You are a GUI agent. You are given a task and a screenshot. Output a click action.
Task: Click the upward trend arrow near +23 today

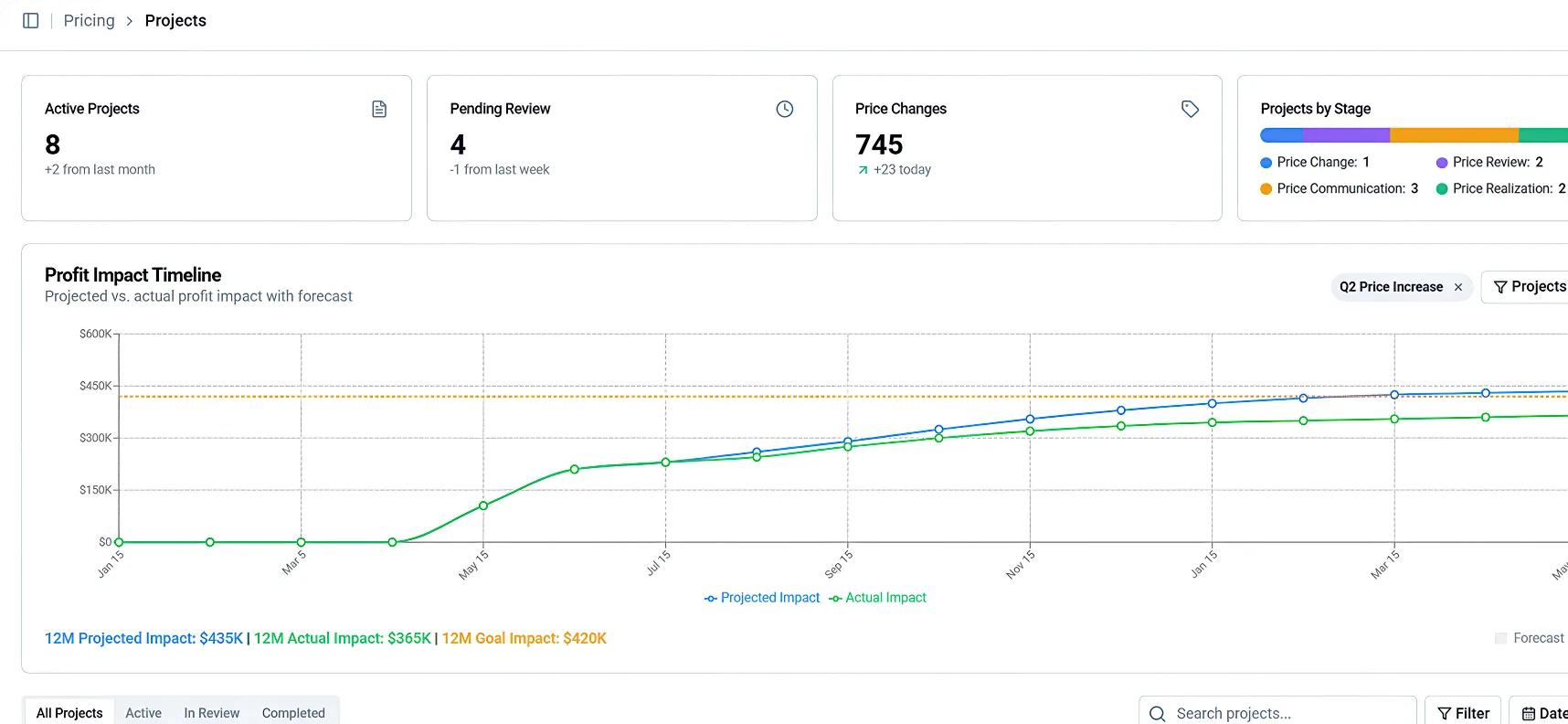click(x=863, y=170)
